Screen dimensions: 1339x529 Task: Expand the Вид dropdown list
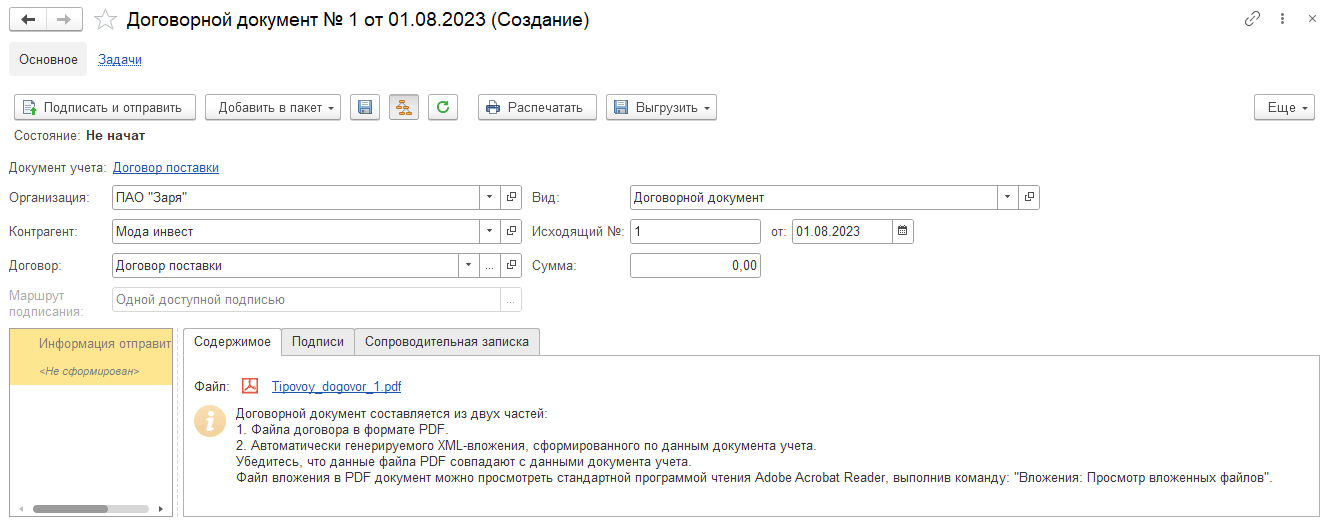point(1008,198)
